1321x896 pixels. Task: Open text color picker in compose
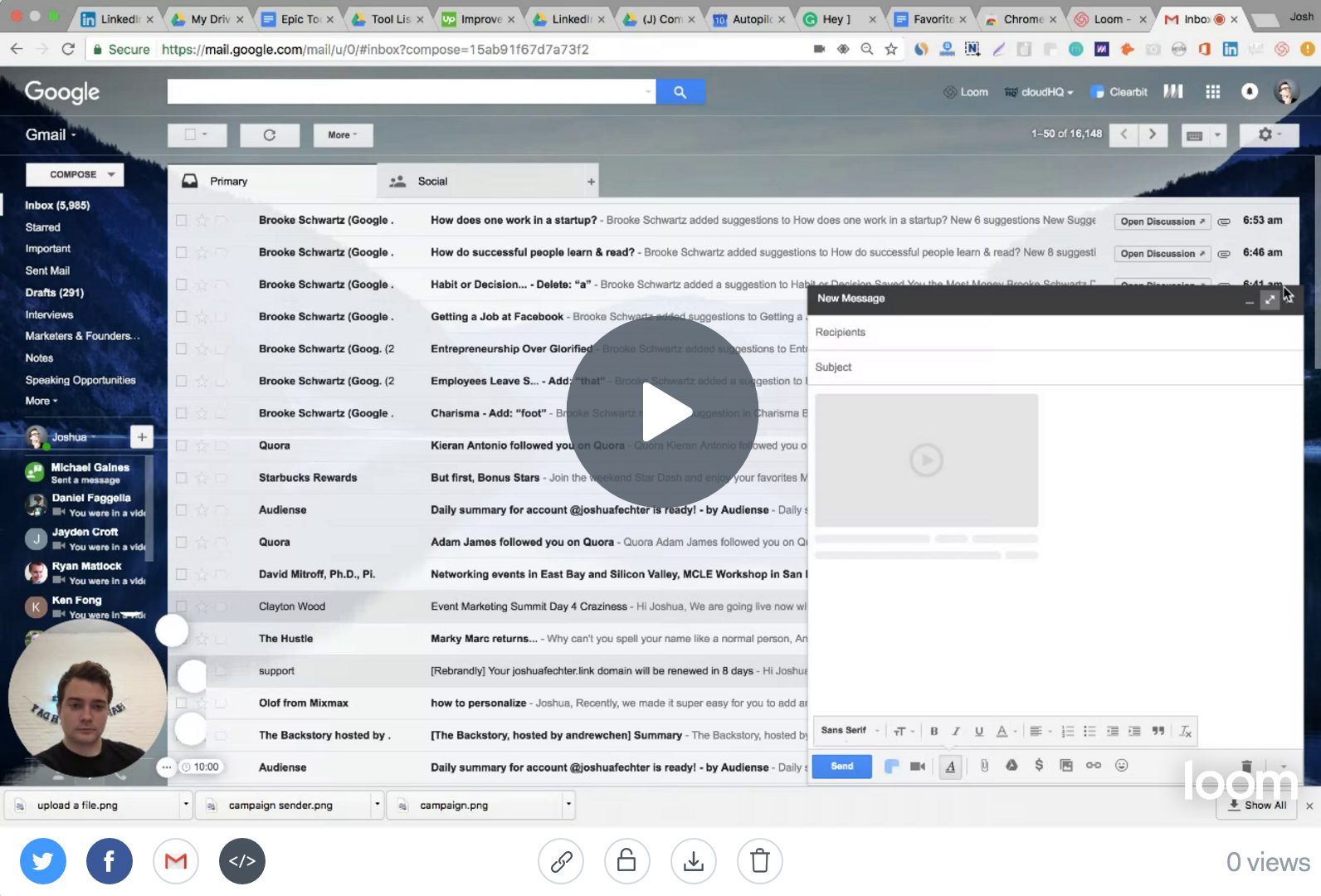pyautogui.click(x=1006, y=731)
